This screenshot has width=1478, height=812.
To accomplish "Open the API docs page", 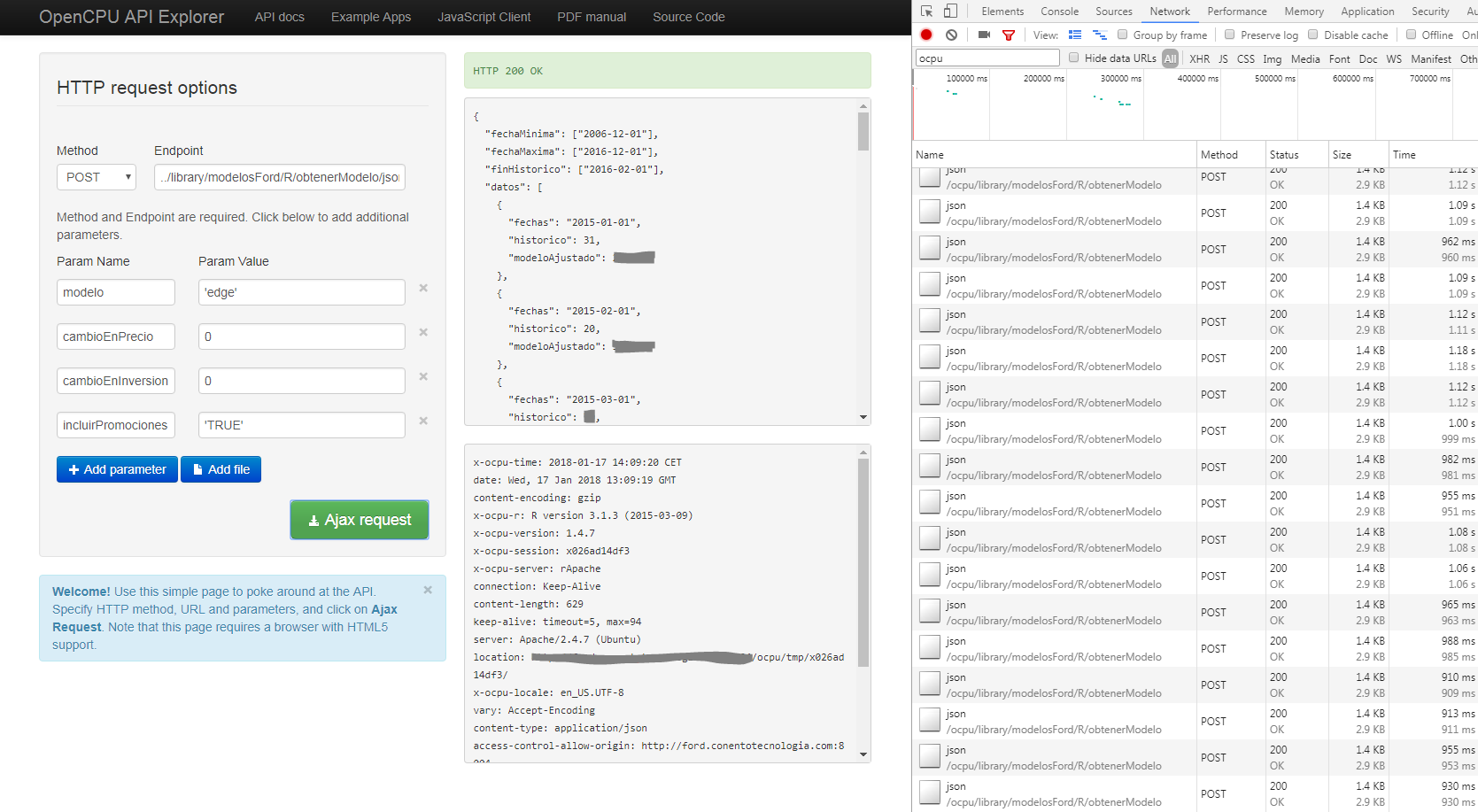I will click(279, 17).
